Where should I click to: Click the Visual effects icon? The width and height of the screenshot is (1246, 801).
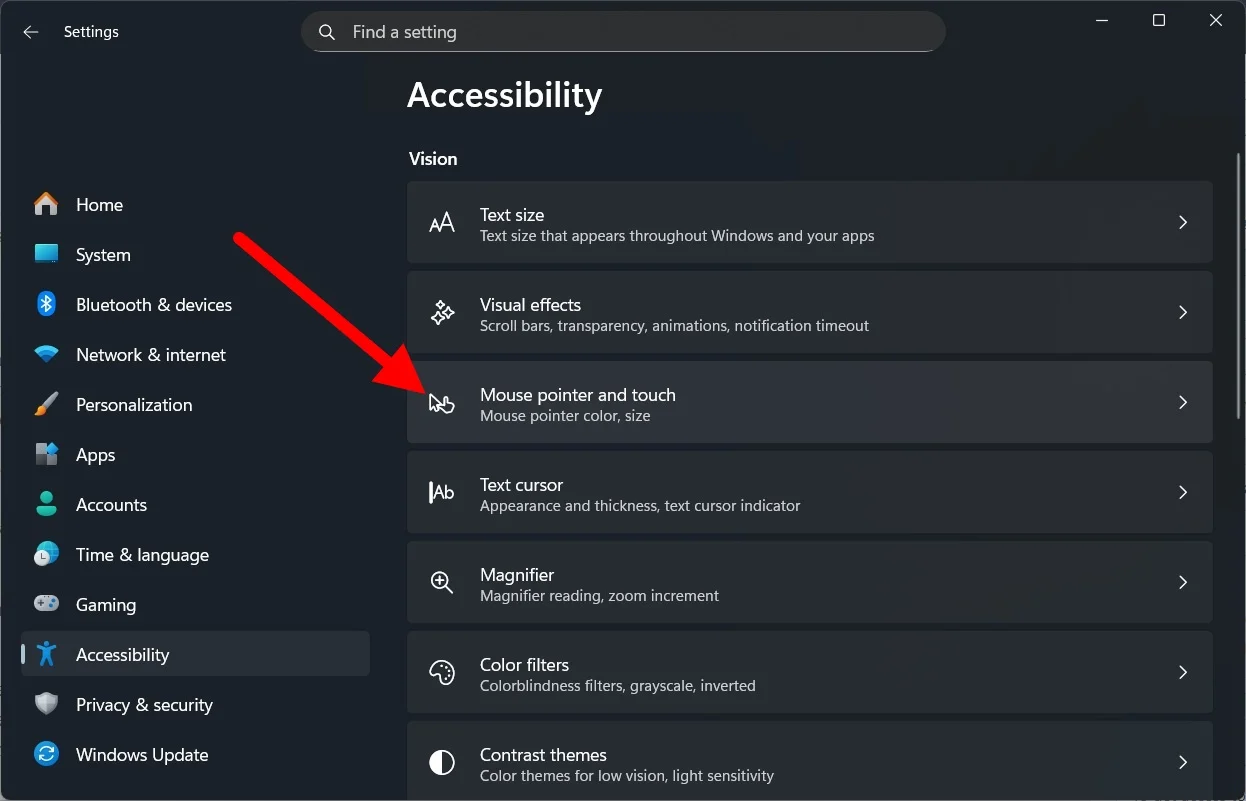coord(441,312)
